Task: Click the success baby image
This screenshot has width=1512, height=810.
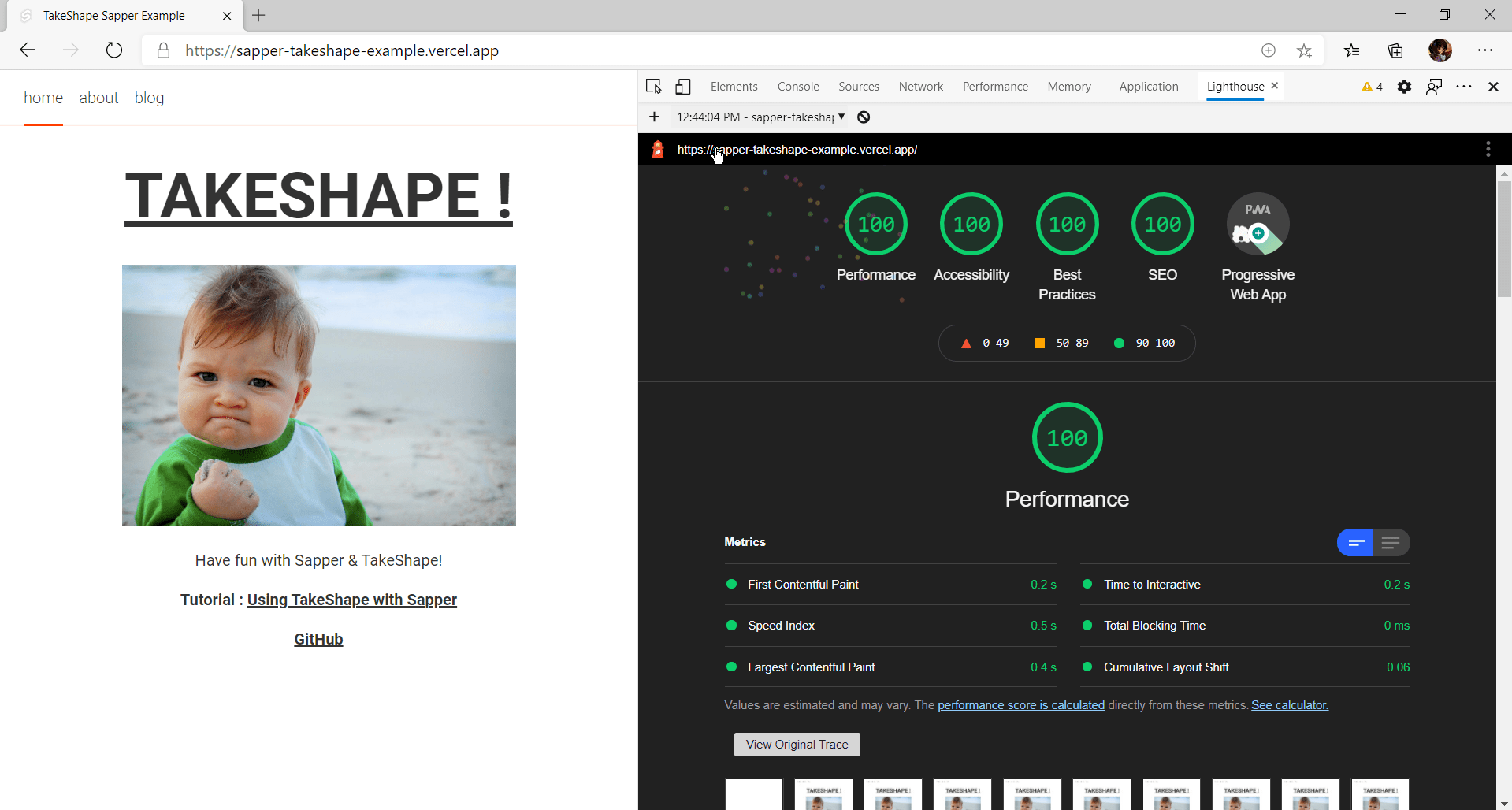Action: tap(318, 396)
